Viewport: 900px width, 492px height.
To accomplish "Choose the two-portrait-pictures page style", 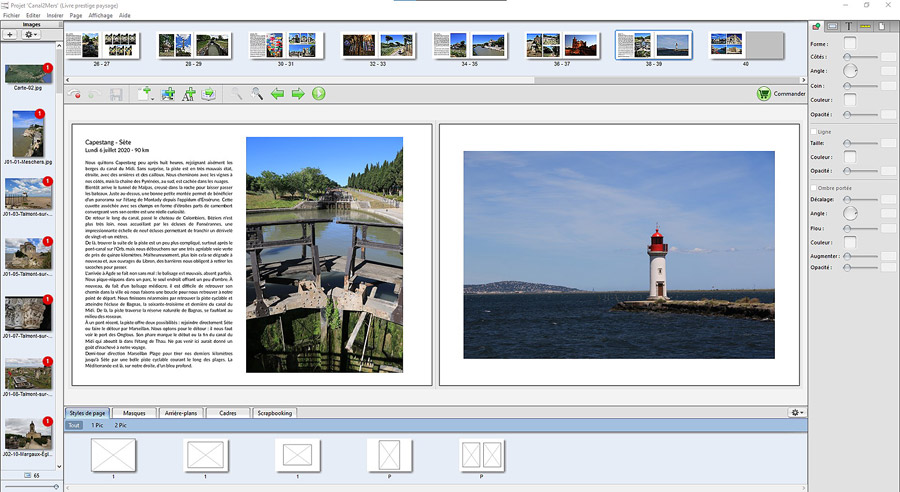I will [x=482, y=455].
